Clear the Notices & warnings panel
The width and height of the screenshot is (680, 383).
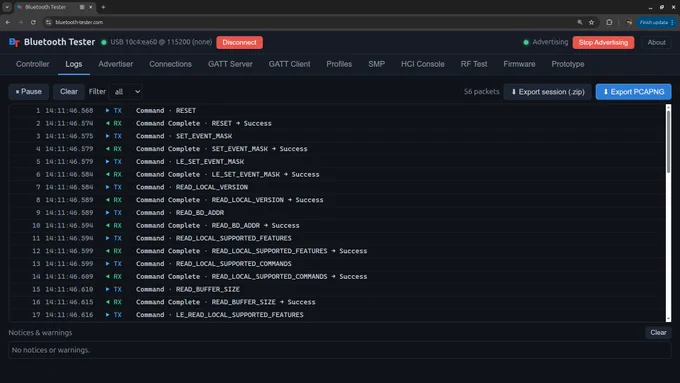pyautogui.click(x=658, y=333)
